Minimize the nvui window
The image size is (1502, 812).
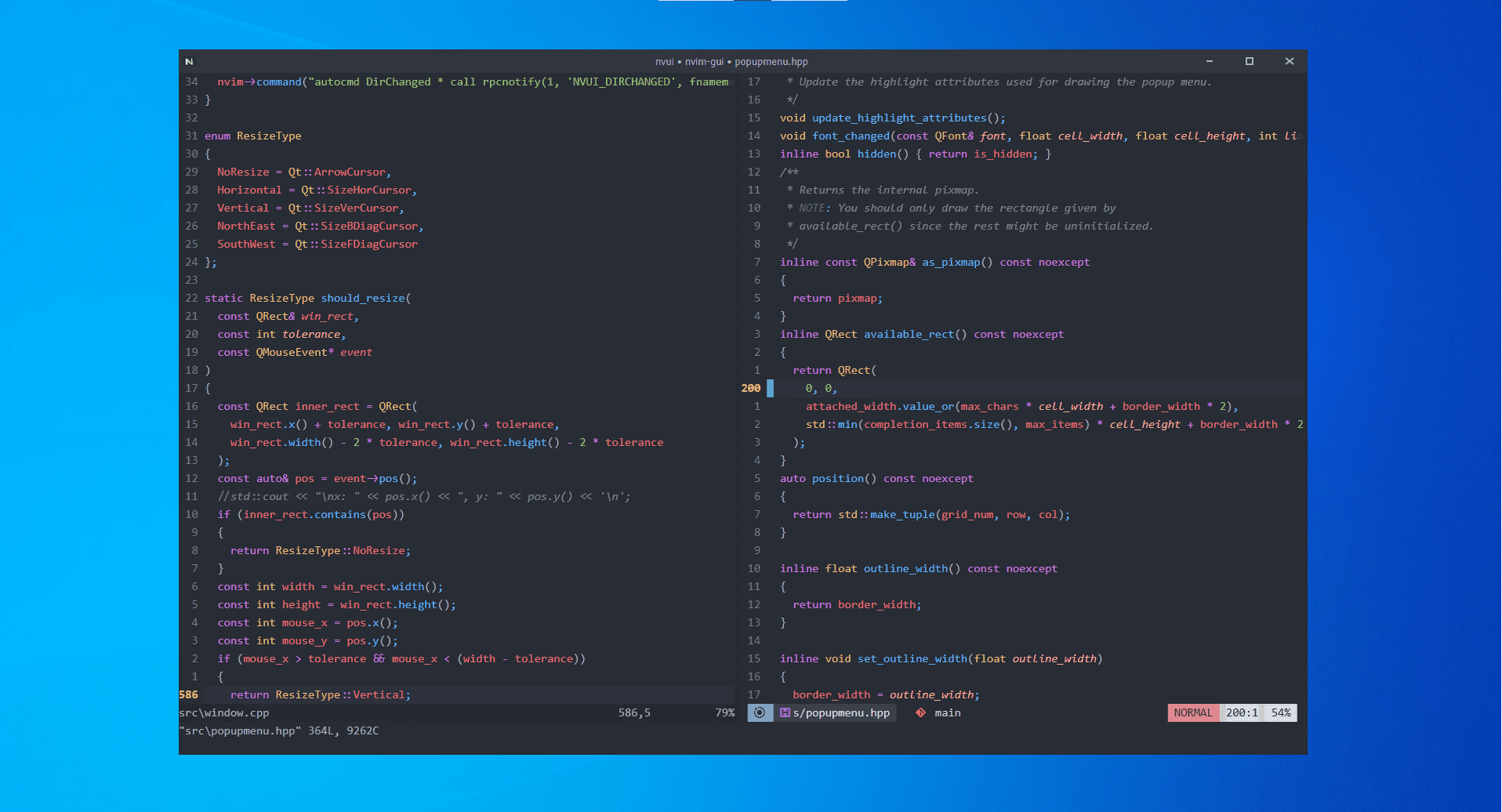pyautogui.click(x=1210, y=61)
